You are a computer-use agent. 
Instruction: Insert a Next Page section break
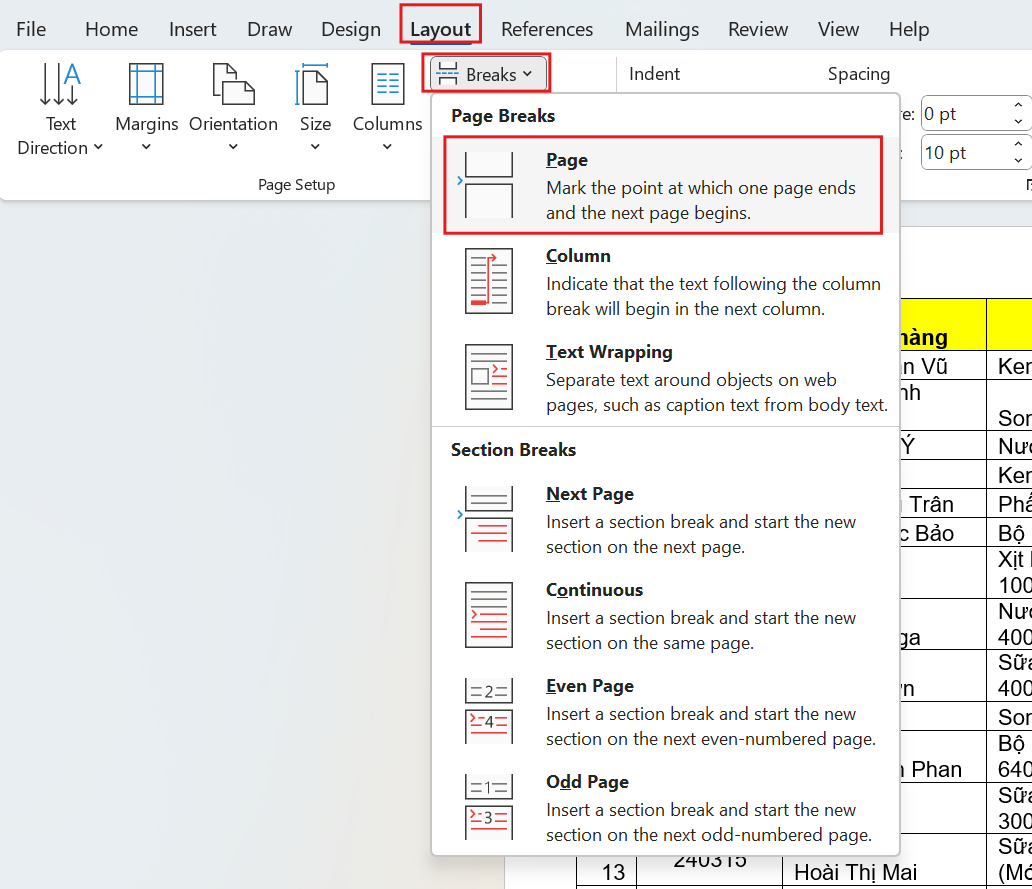point(665,520)
